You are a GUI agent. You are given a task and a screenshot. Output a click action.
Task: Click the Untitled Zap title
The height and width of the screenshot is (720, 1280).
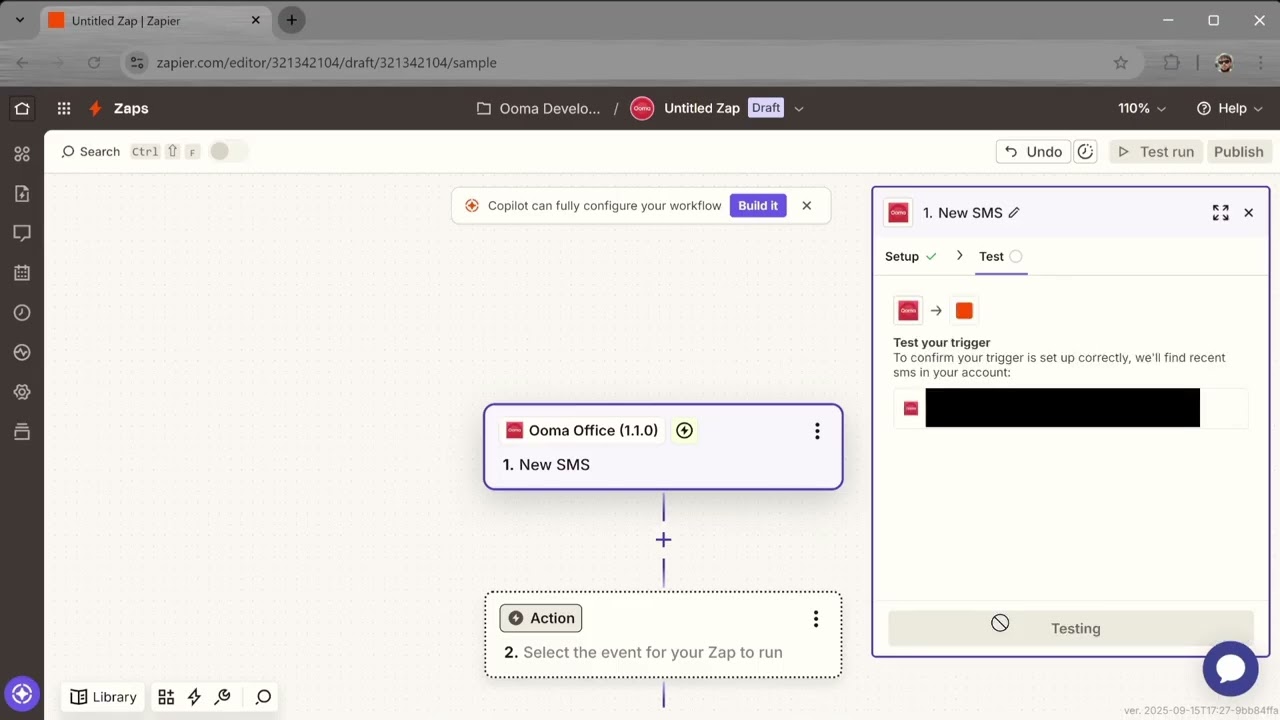[701, 108]
